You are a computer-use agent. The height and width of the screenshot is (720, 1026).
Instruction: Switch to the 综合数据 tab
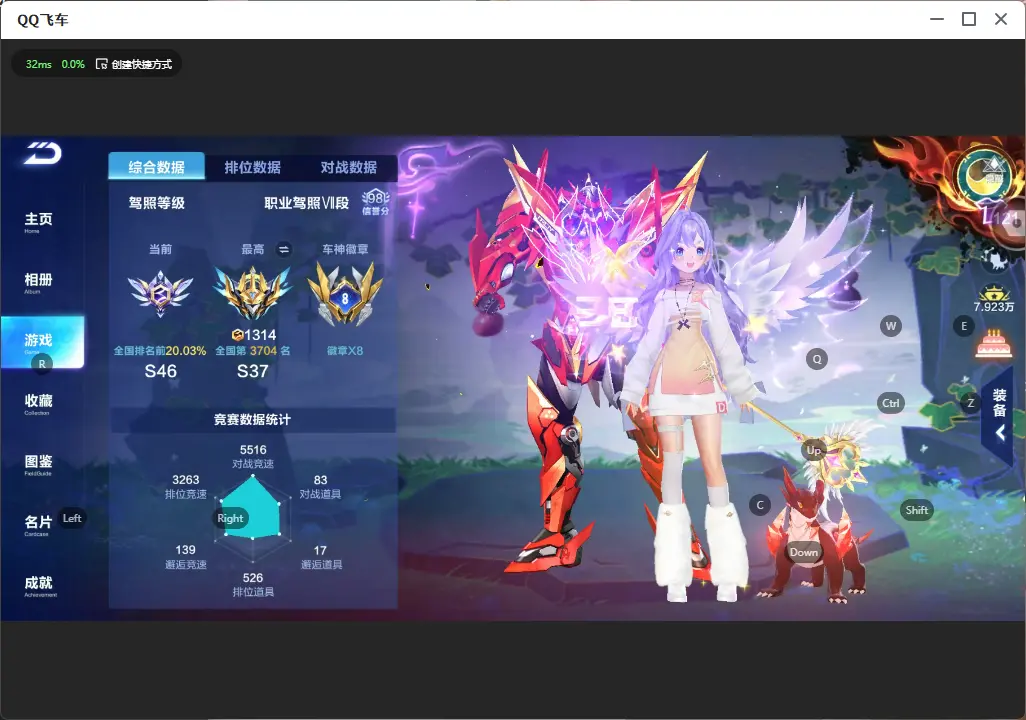click(156, 167)
